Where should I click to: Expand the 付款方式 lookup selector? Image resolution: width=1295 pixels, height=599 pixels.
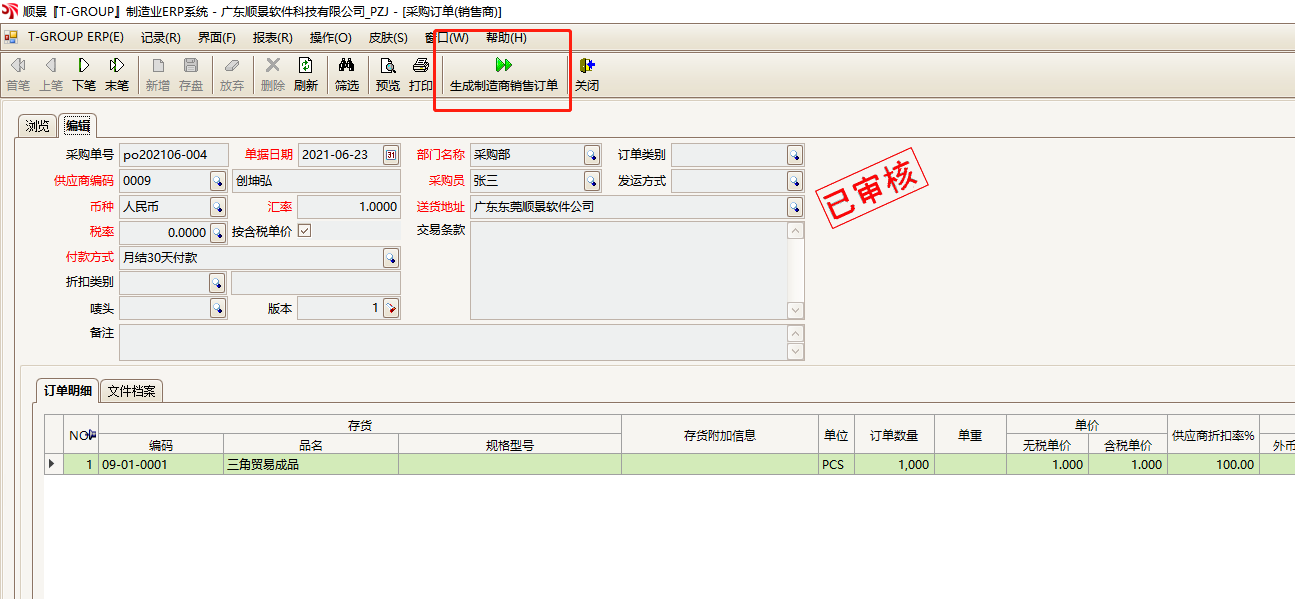tap(391, 258)
